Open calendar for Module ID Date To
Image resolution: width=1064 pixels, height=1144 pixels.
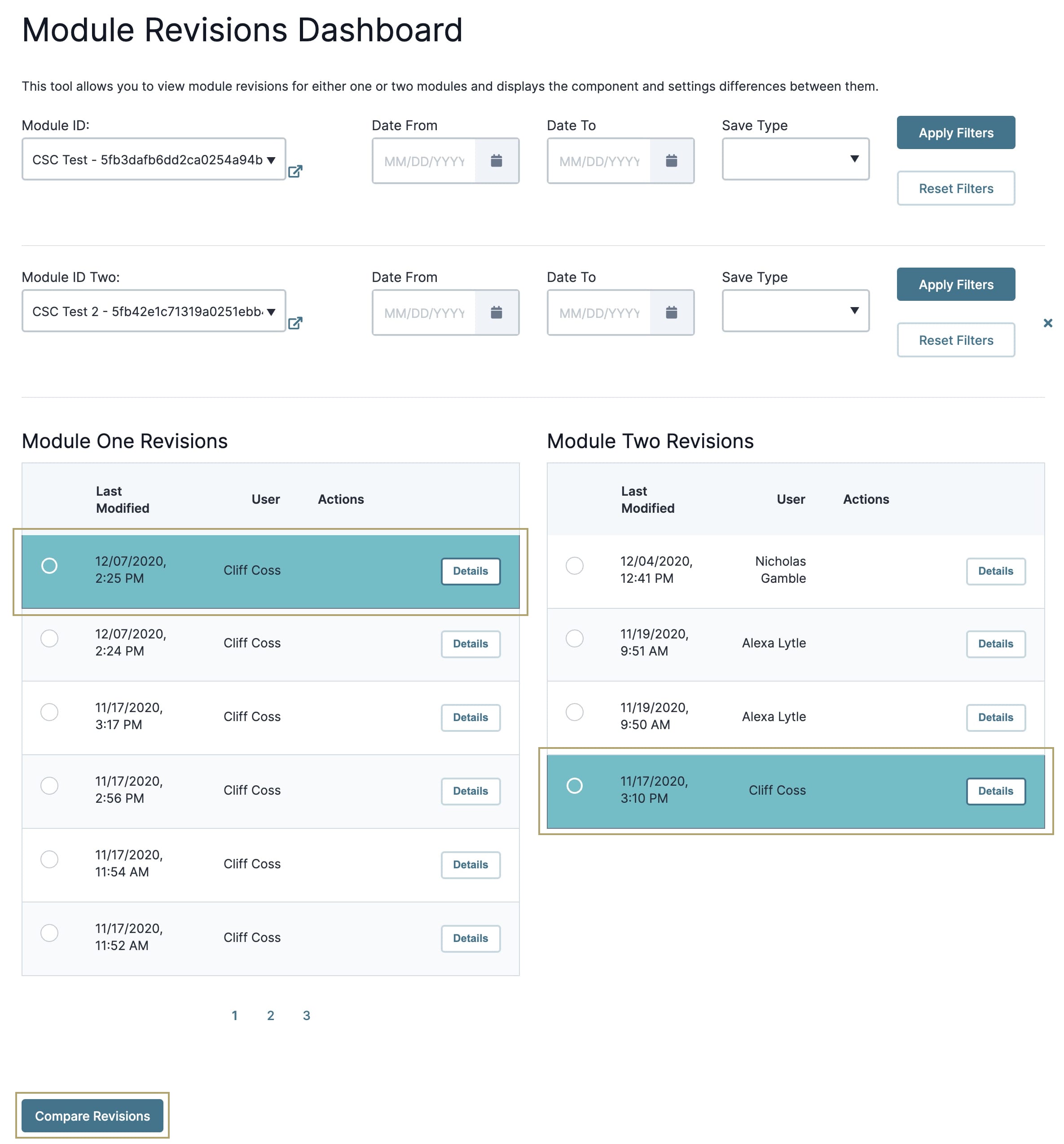click(671, 161)
